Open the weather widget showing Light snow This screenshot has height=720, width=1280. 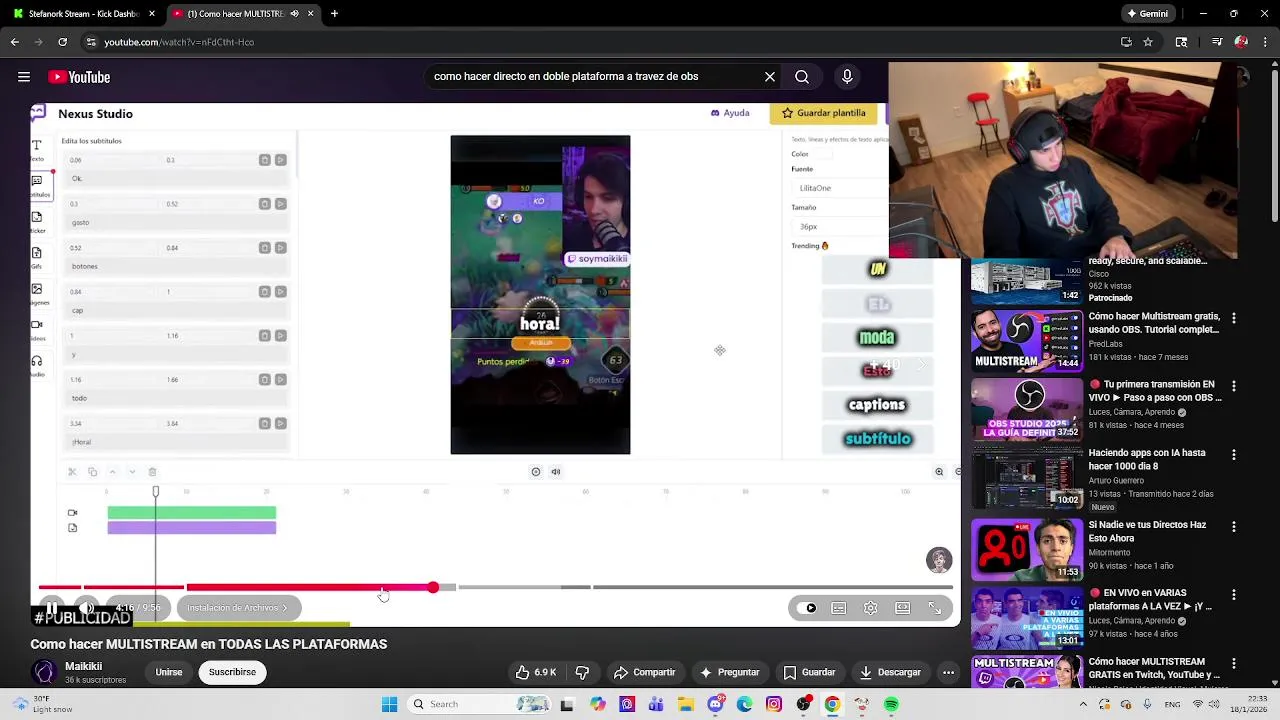coord(40,704)
